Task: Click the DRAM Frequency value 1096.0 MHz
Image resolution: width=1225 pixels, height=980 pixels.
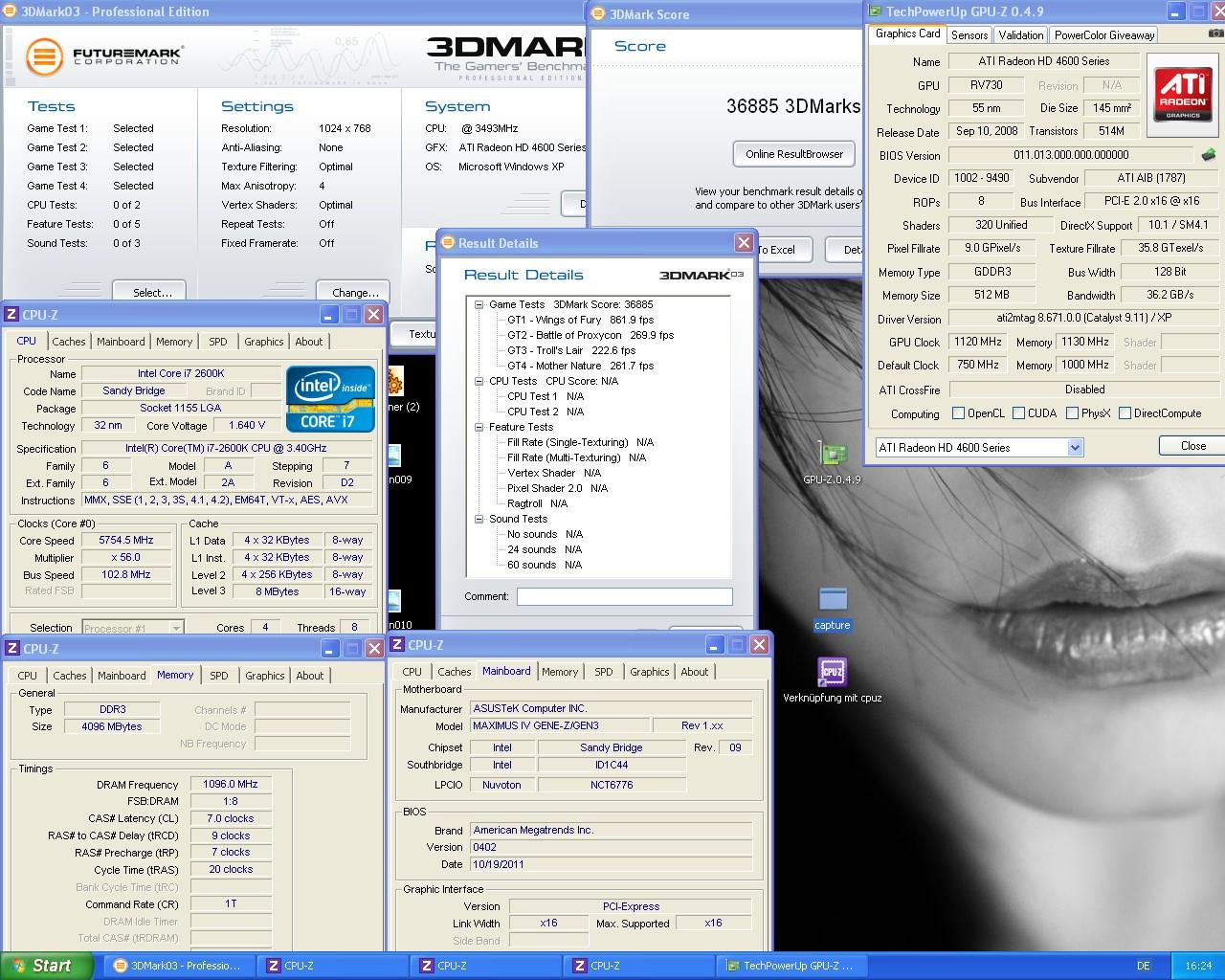Action: pos(231,784)
